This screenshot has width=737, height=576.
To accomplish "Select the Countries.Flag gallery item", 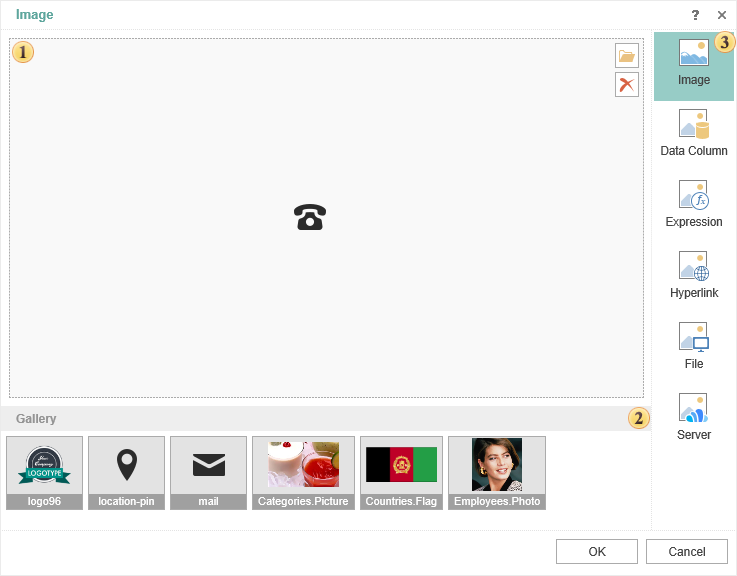I will pyautogui.click(x=401, y=472).
